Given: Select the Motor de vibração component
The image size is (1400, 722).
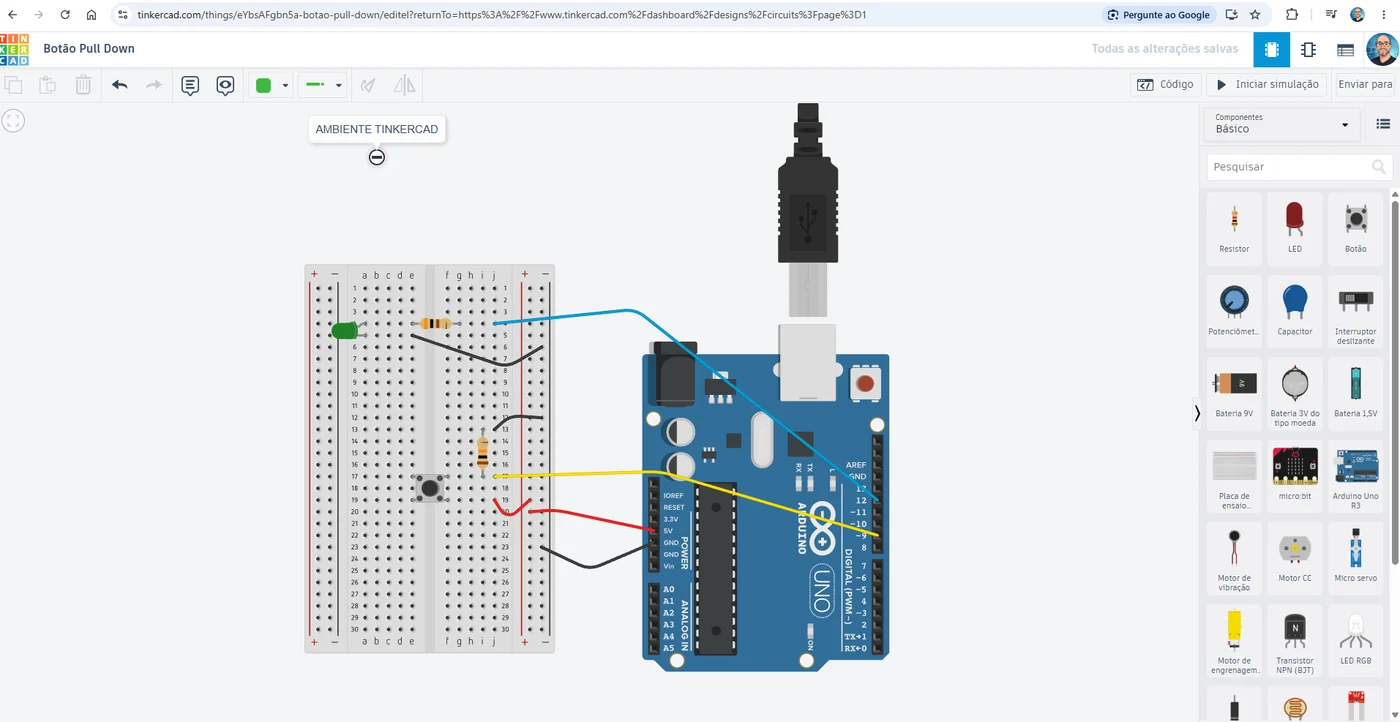Looking at the screenshot, I should click(1234, 558).
